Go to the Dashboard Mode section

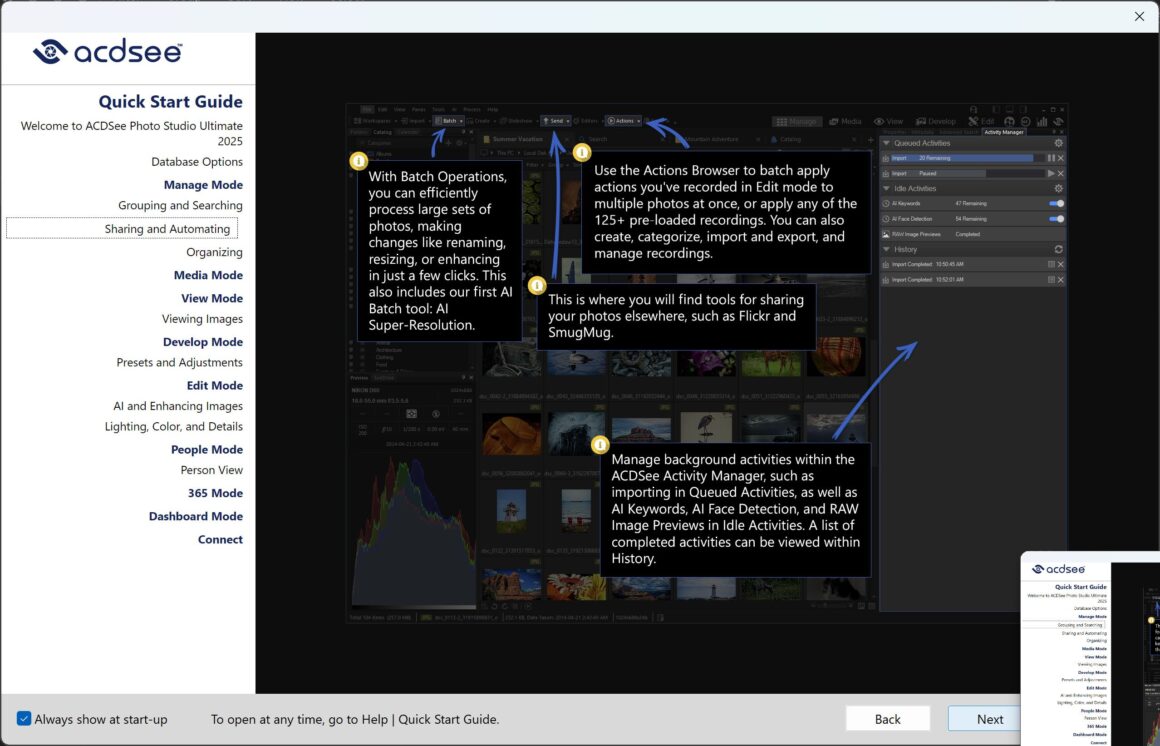(x=195, y=516)
